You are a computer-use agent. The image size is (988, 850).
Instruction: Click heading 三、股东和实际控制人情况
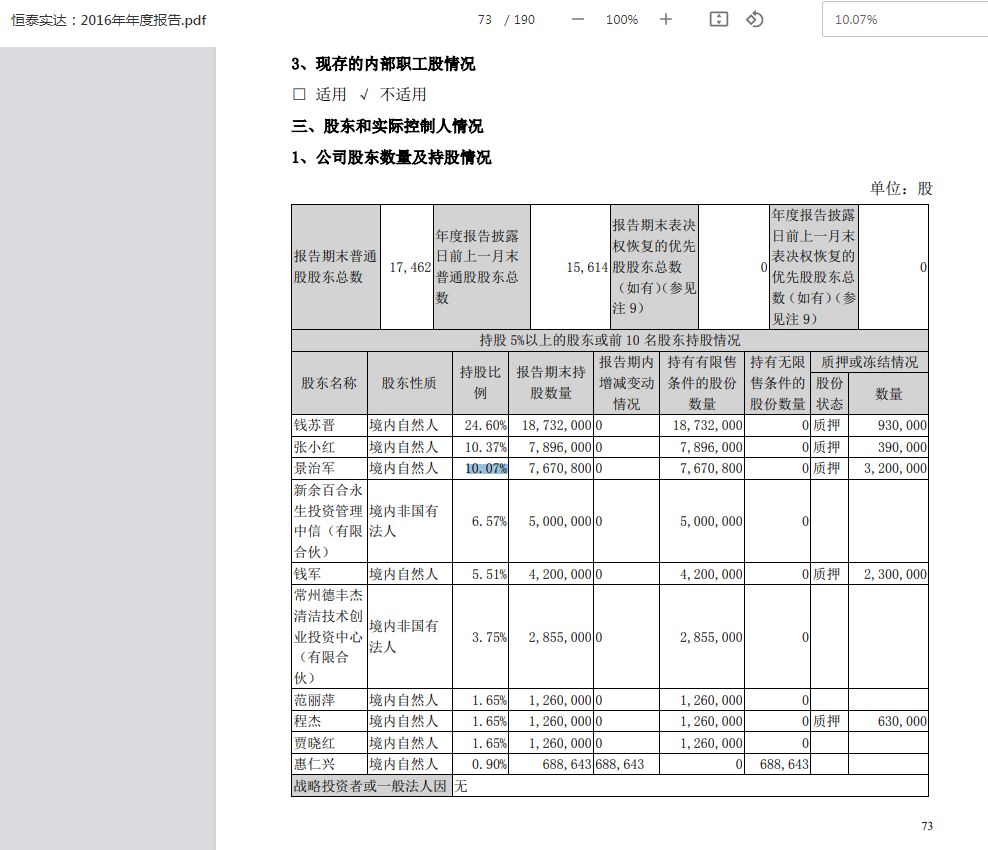point(387,126)
